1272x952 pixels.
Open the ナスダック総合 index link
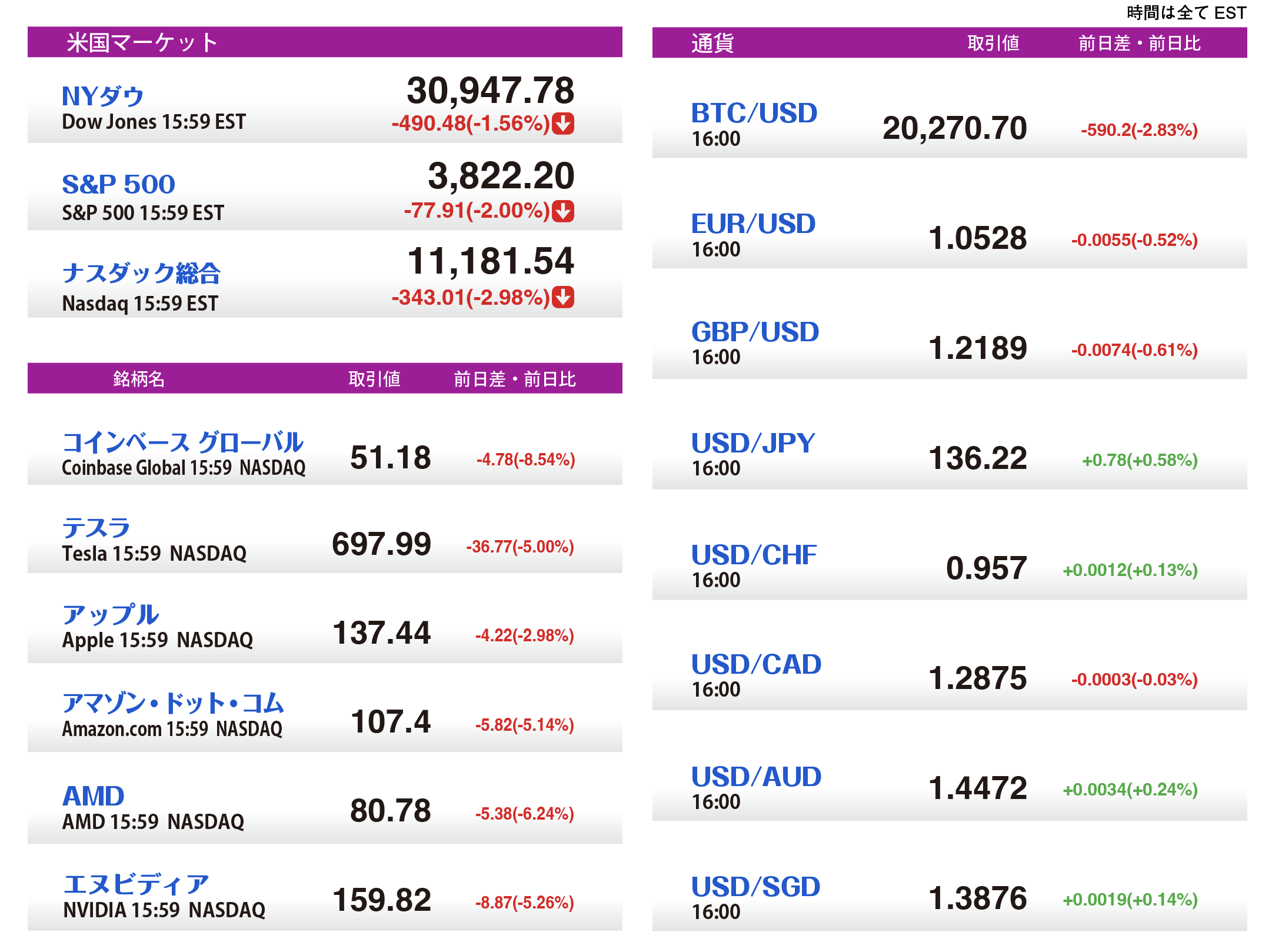point(141,273)
